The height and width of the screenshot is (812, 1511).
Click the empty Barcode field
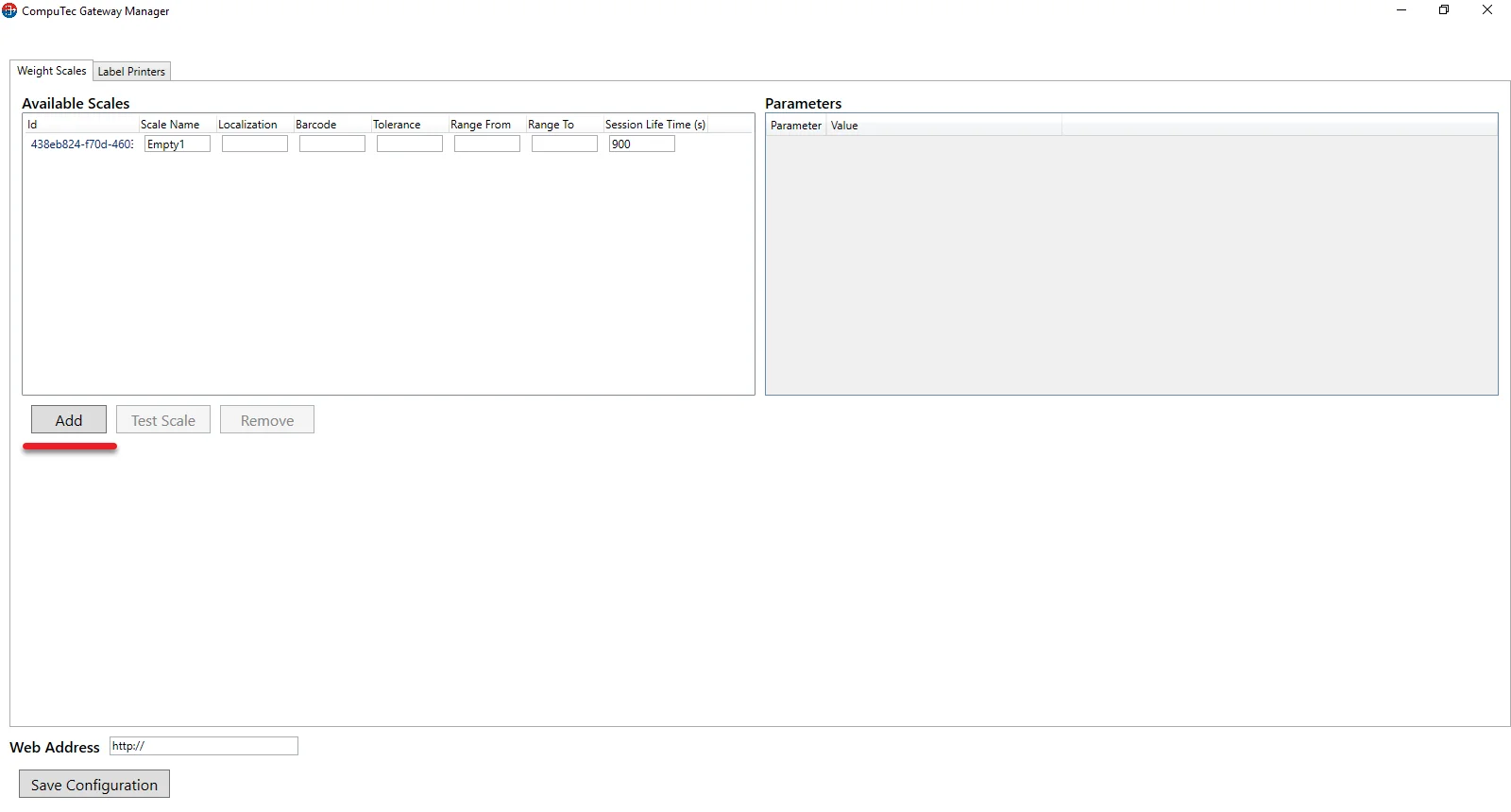pyautogui.click(x=331, y=144)
